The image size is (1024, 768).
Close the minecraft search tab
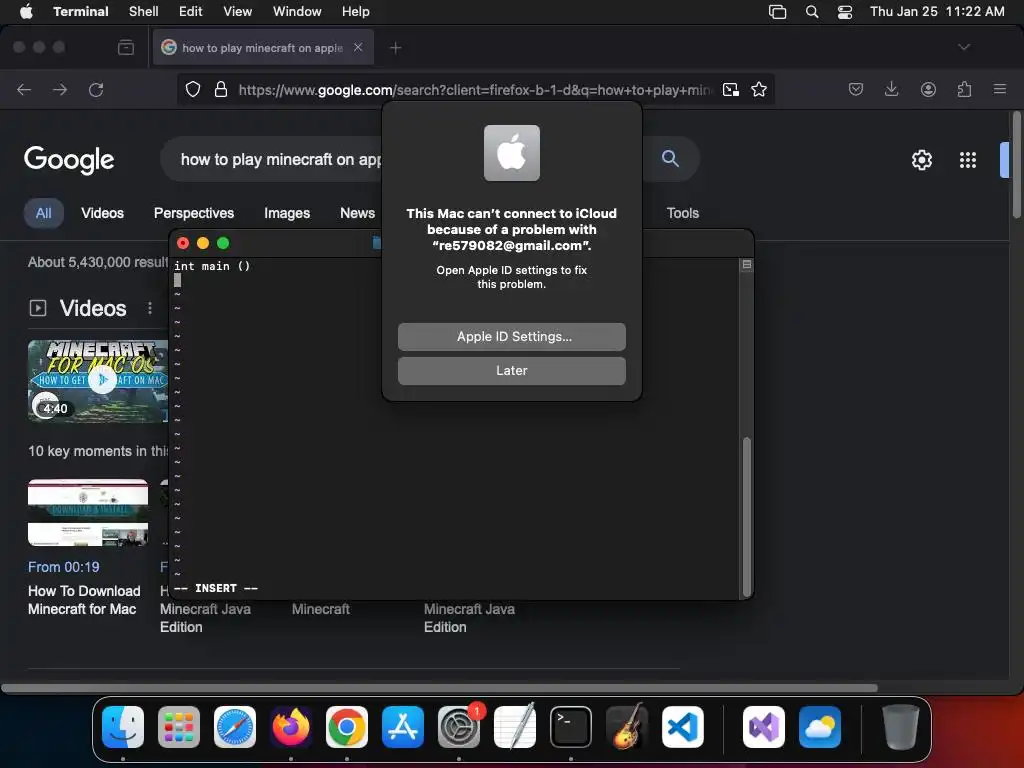358,47
